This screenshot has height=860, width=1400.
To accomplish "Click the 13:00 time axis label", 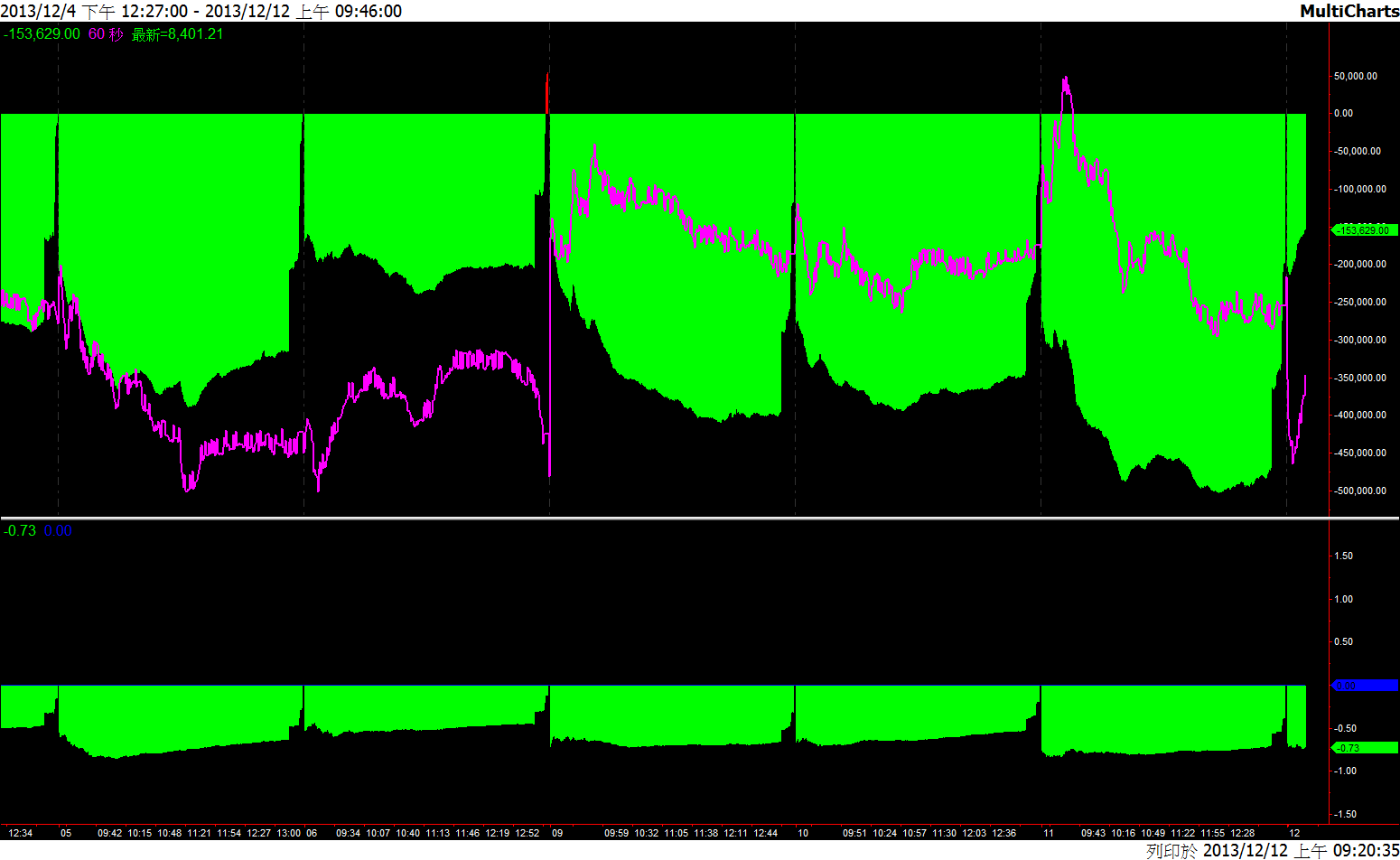I will [289, 833].
